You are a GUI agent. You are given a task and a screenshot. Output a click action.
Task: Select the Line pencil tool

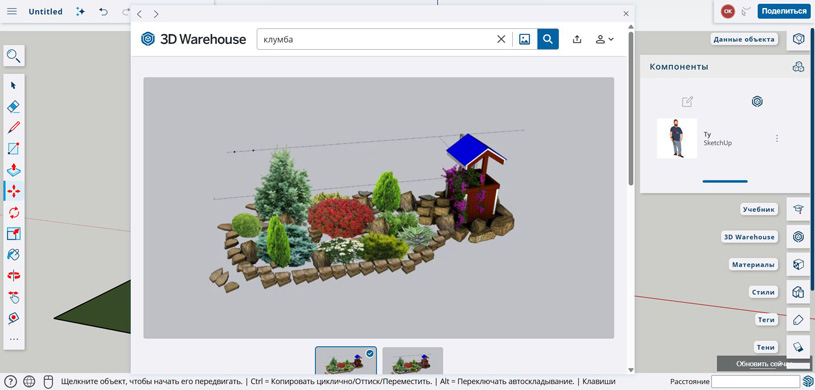click(14, 127)
